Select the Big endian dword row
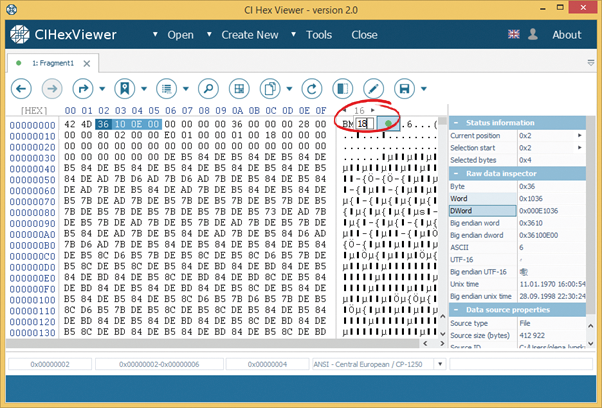This screenshot has width=602, height=408. (x=517, y=235)
